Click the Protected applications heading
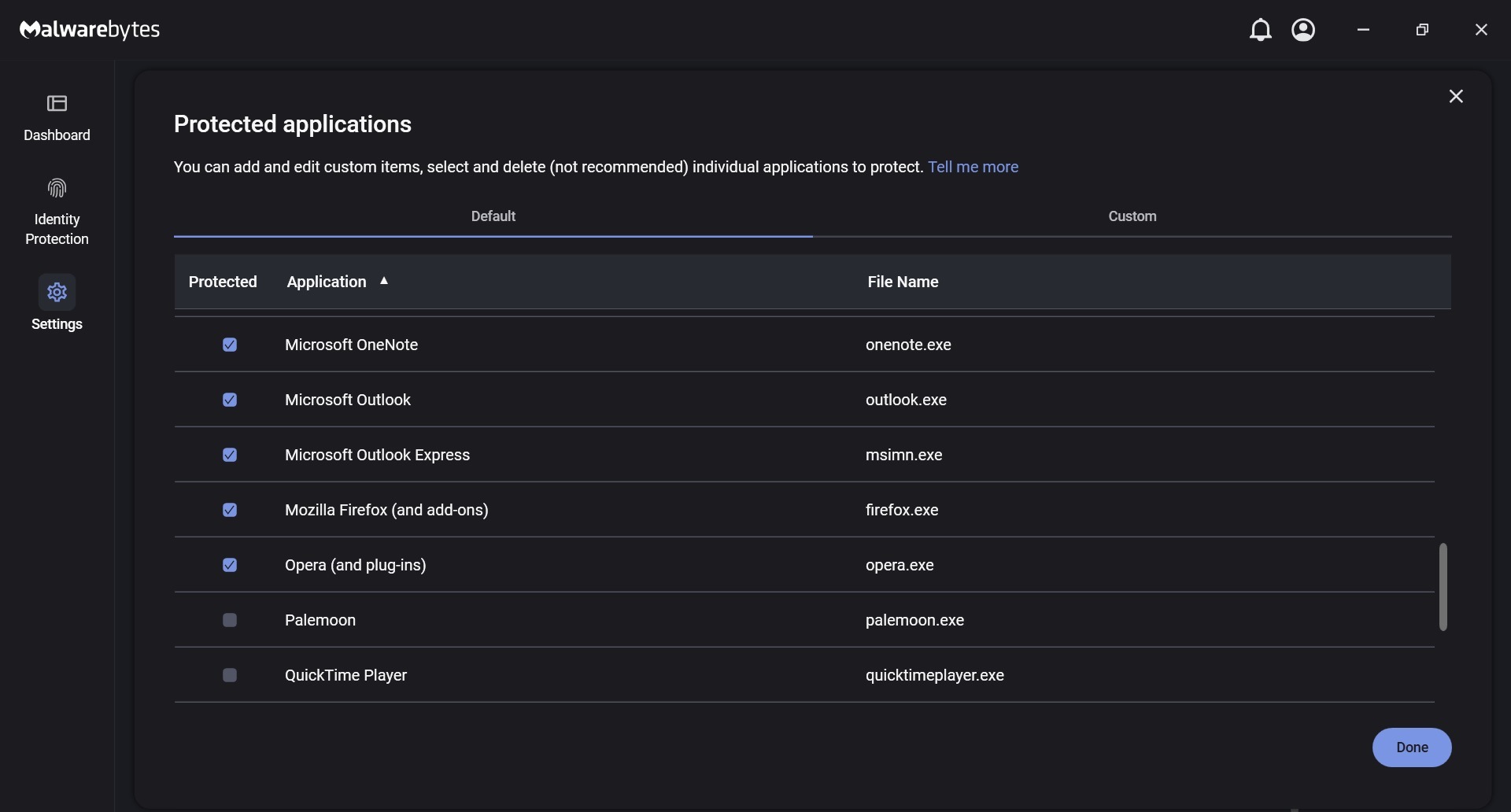The height and width of the screenshot is (812, 1511). pyautogui.click(x=293, y=124)
